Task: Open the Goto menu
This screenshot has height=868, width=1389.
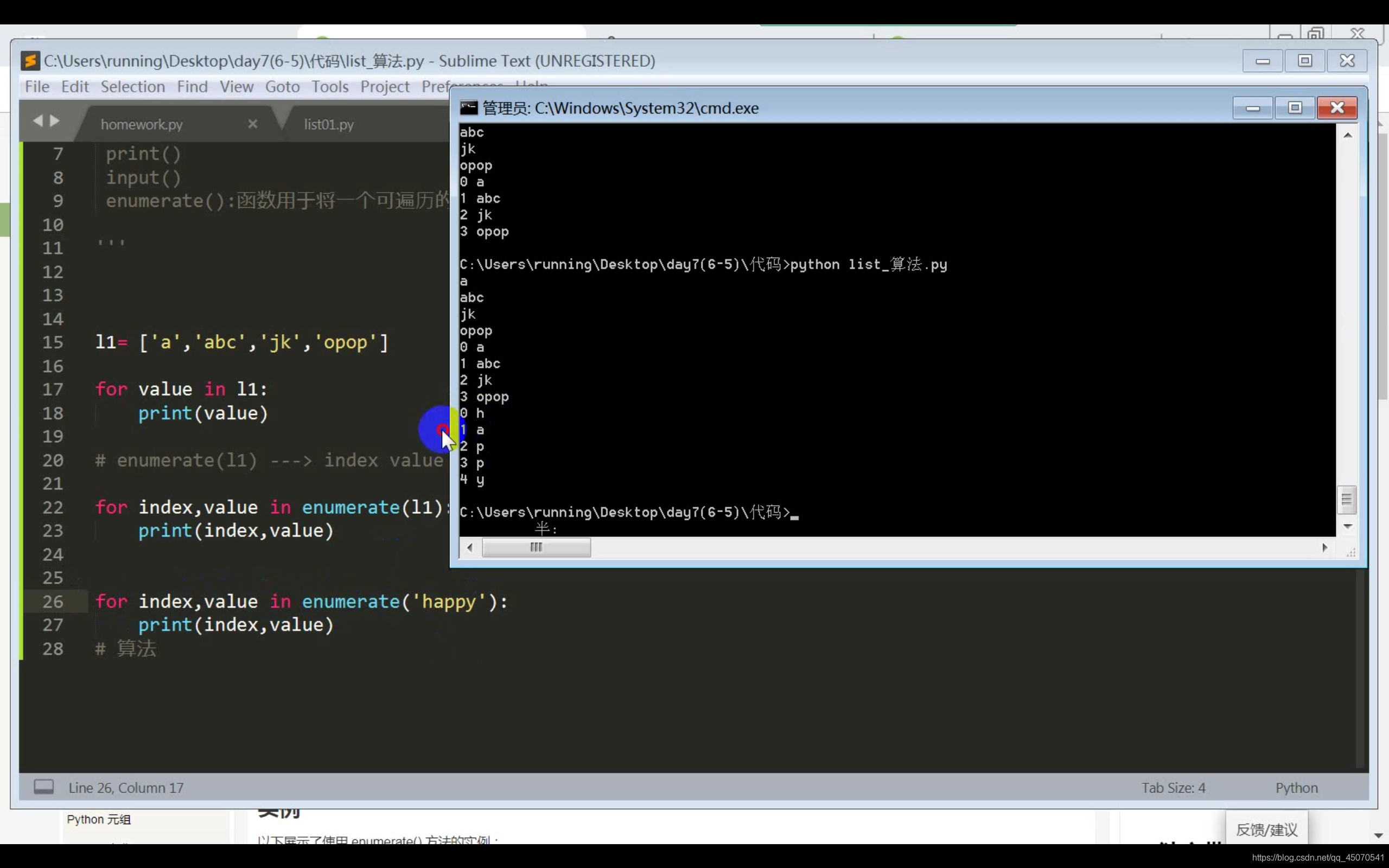Action: (x=282, y=87)
